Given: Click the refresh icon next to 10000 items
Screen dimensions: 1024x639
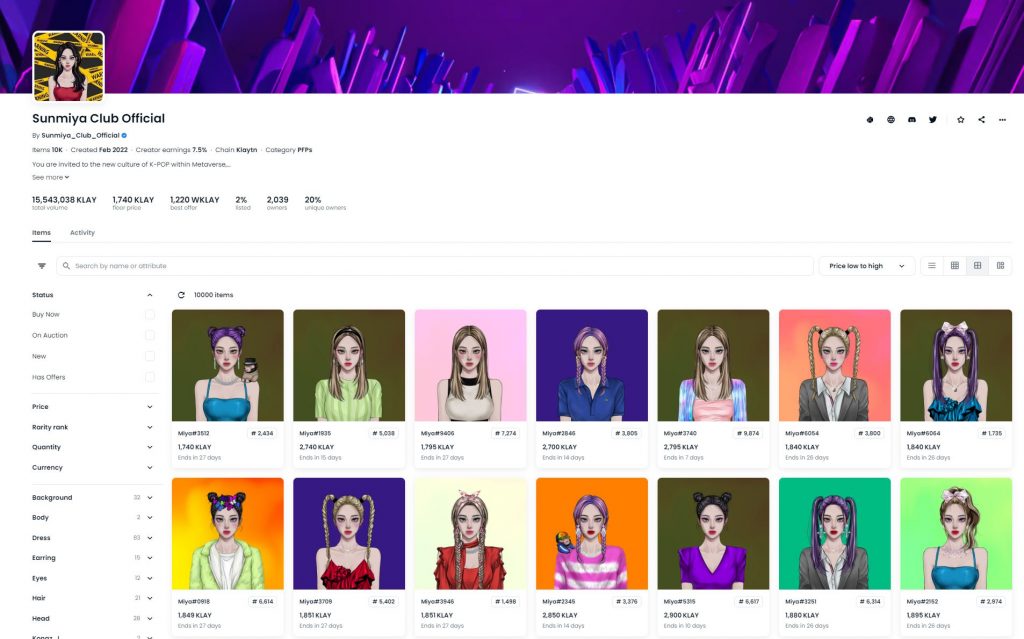Looking at the screenshot, I should tap(181, 295).
